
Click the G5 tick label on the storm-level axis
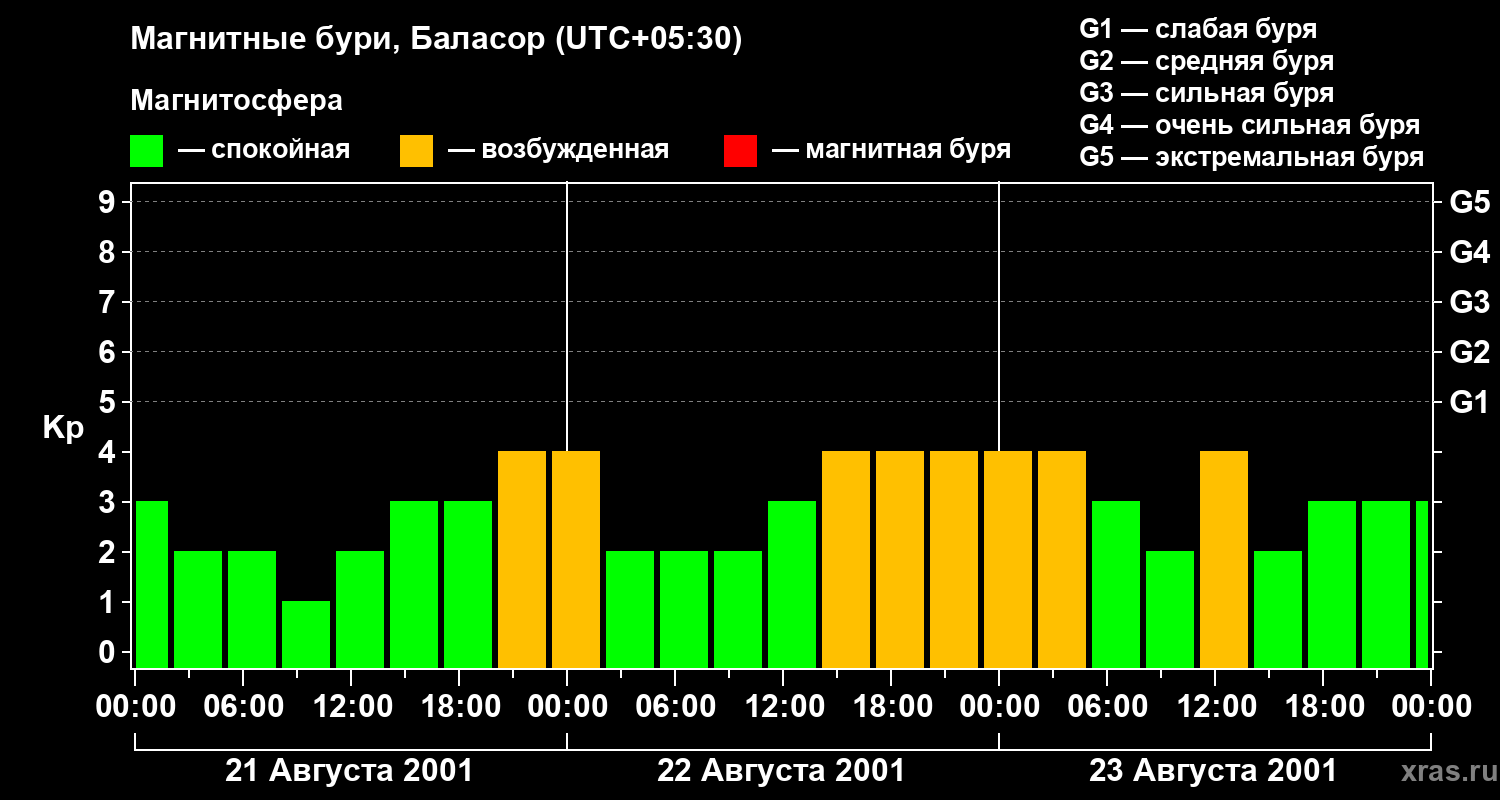click(1470, 202)
